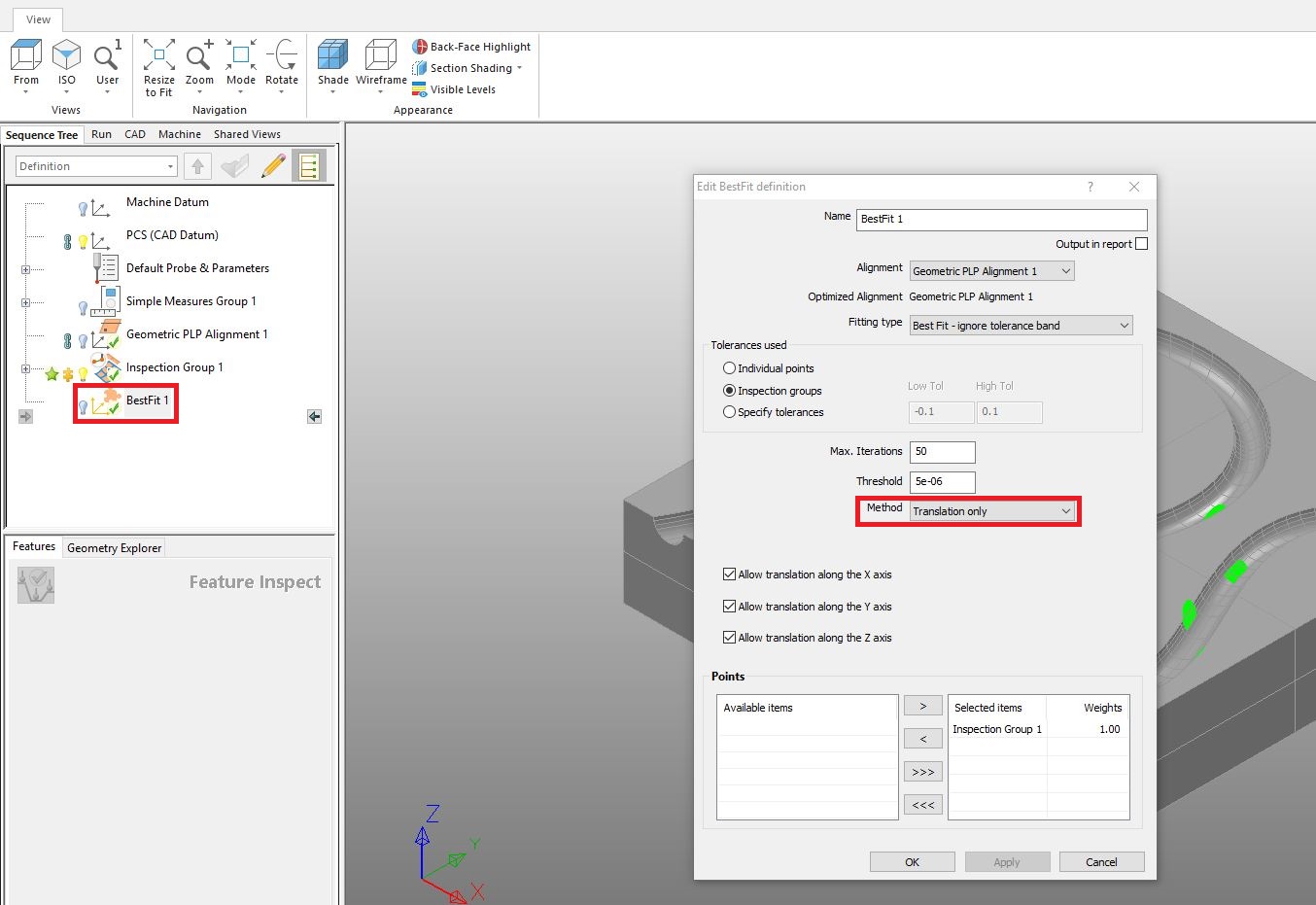The width and height of the screenshot is (1316, 905).
Task: Click Resize to Fit
Action: (158, 68)
